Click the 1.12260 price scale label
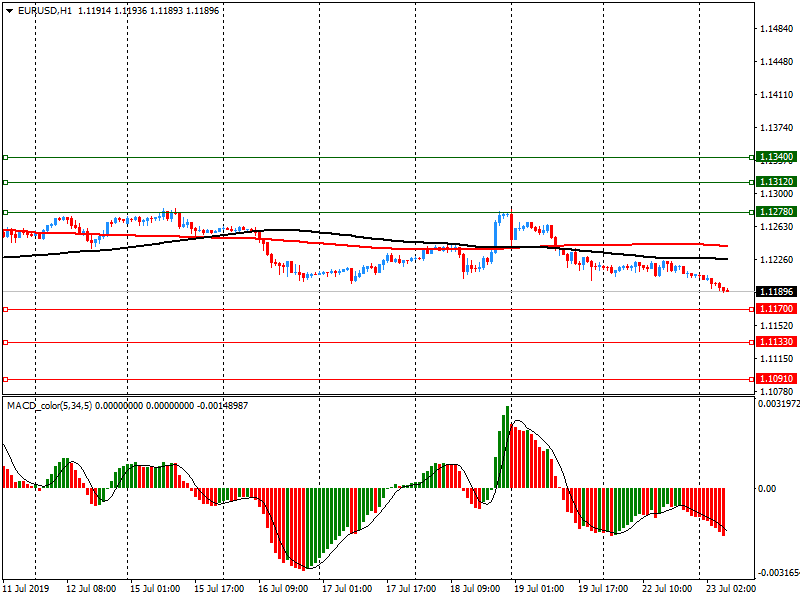The height and width of the screenshot is (600, 800). [777, 260]
